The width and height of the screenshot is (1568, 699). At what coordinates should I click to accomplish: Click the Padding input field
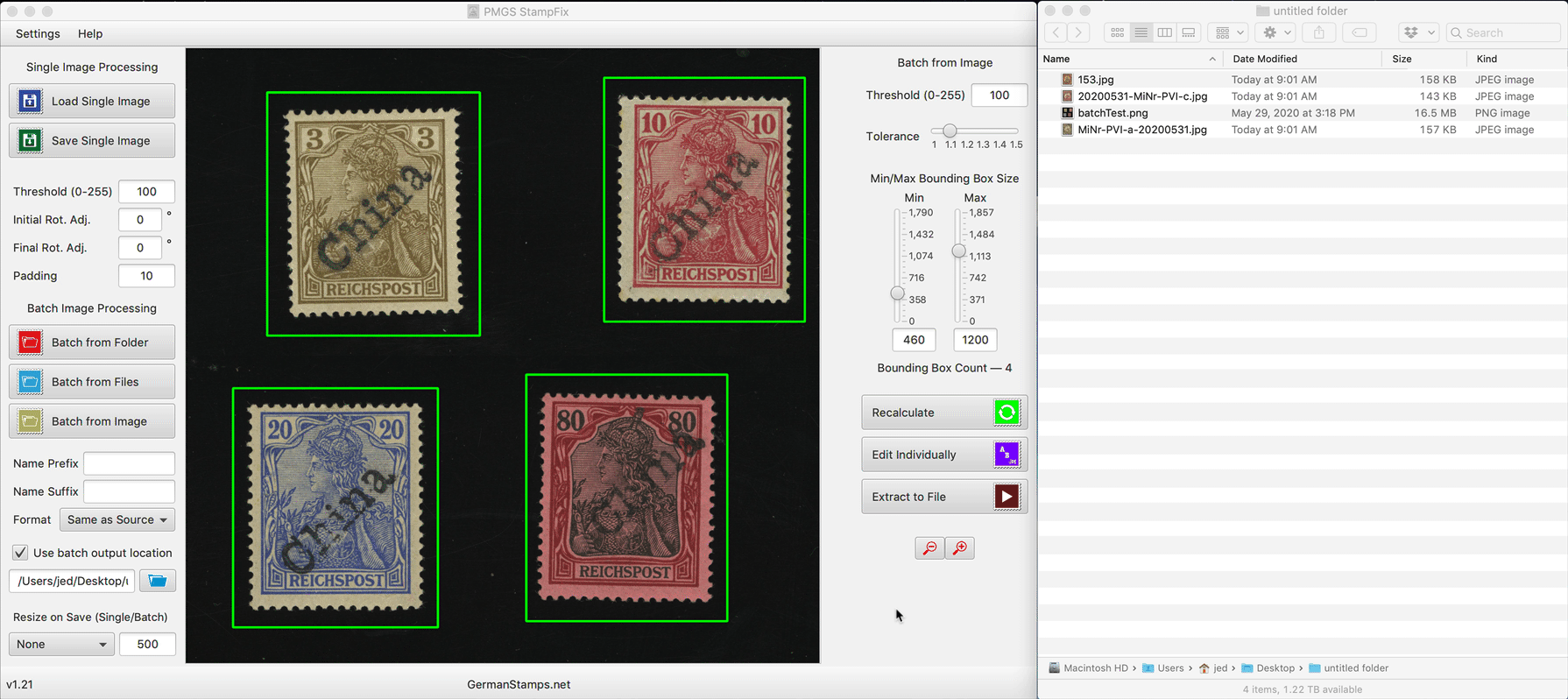(x=146, y=275)
